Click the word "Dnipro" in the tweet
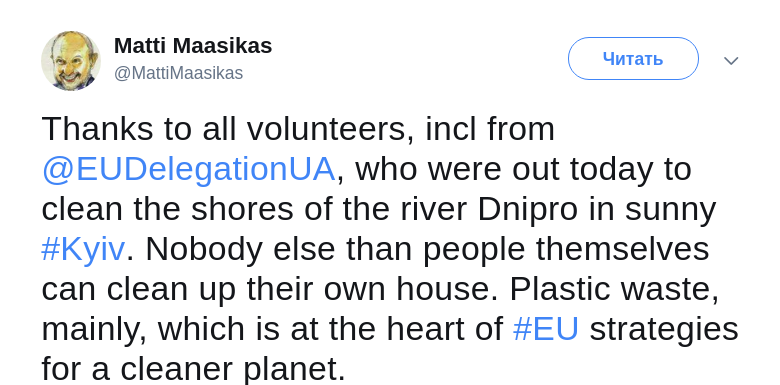 tap(527, 210)
